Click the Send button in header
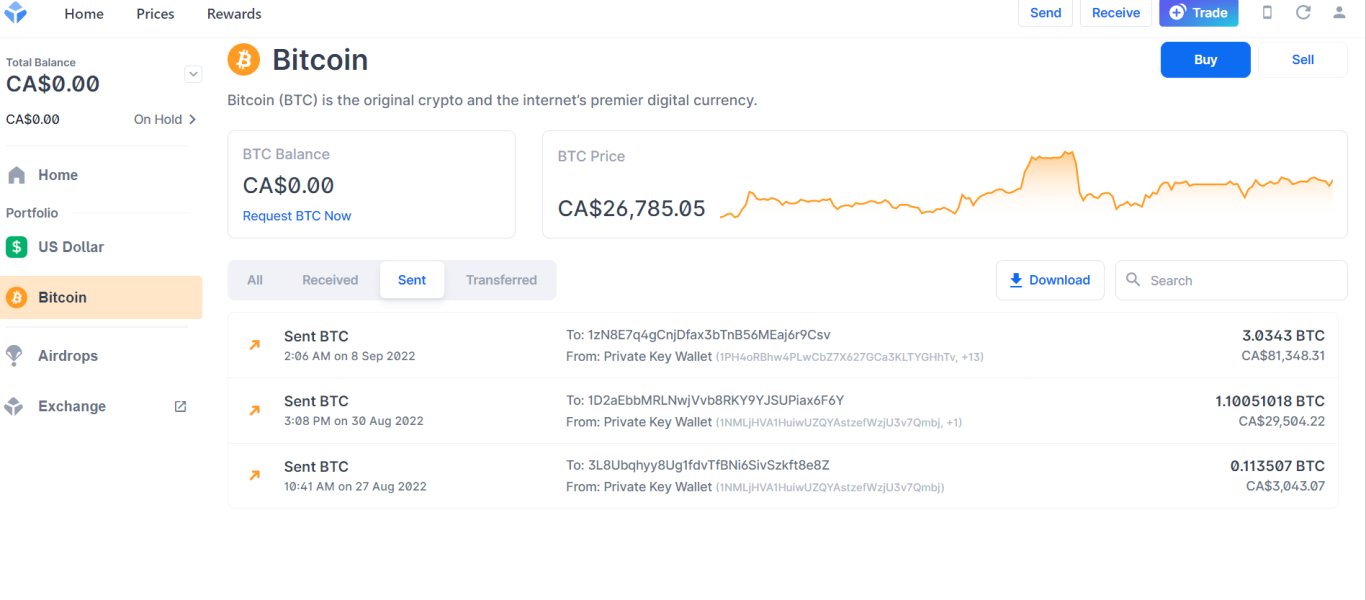 (x=1045, y=13)
